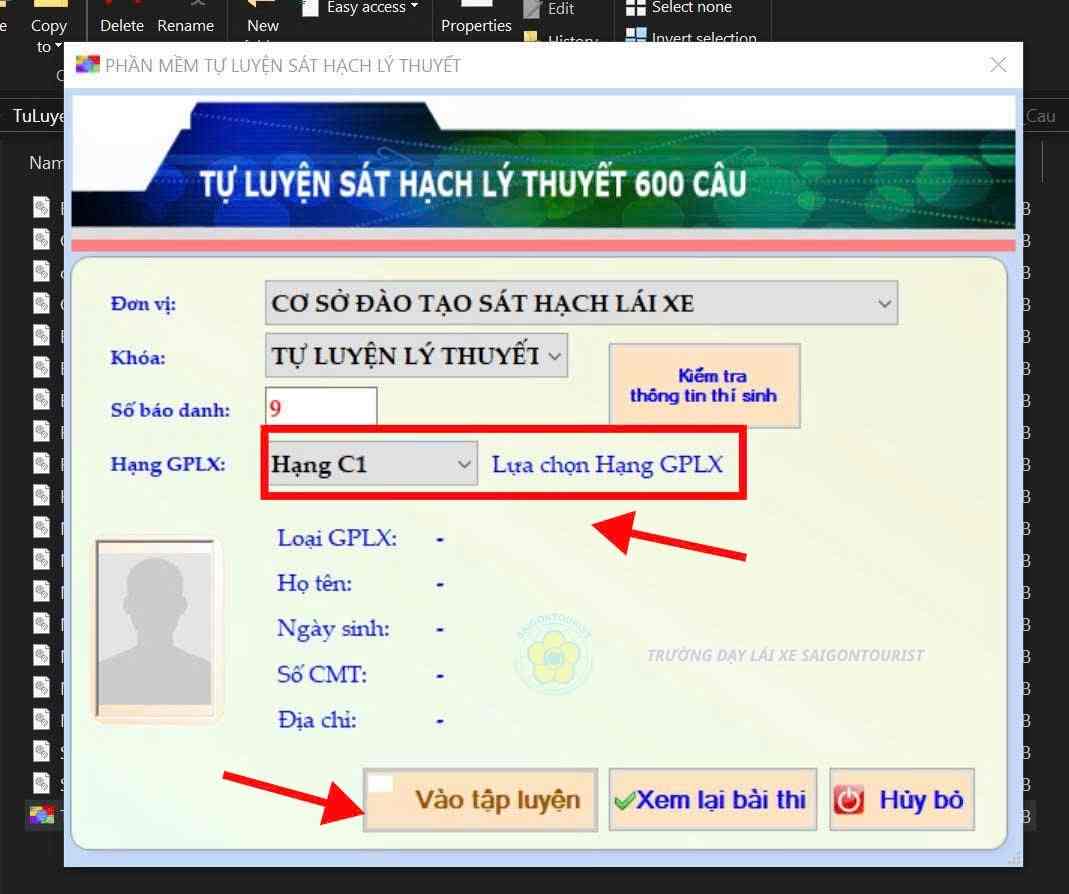Image resolution: width=1069 pixels, height=894 pixels.
Task: Click the "Số CMT:" label
Action: pyautogui.click(x=322, y=674)
